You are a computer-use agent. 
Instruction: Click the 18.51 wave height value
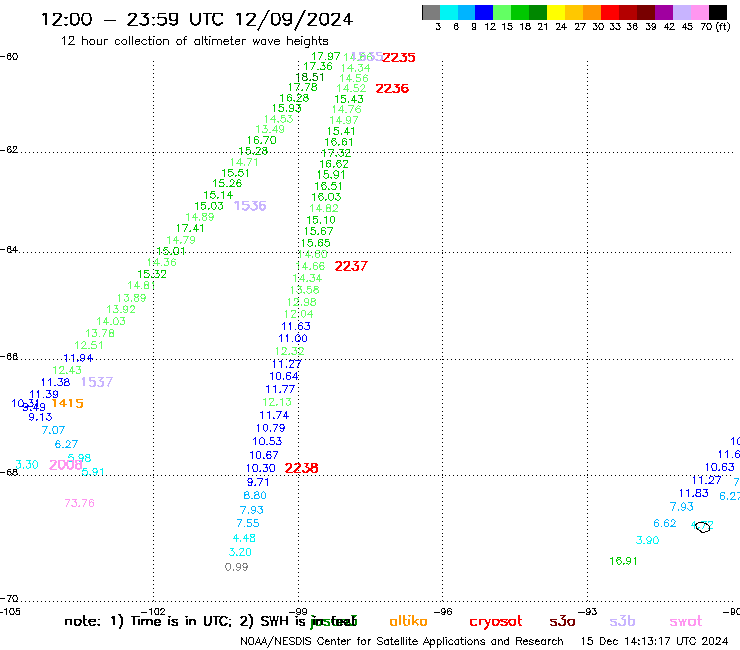click(x=310, y=77)
